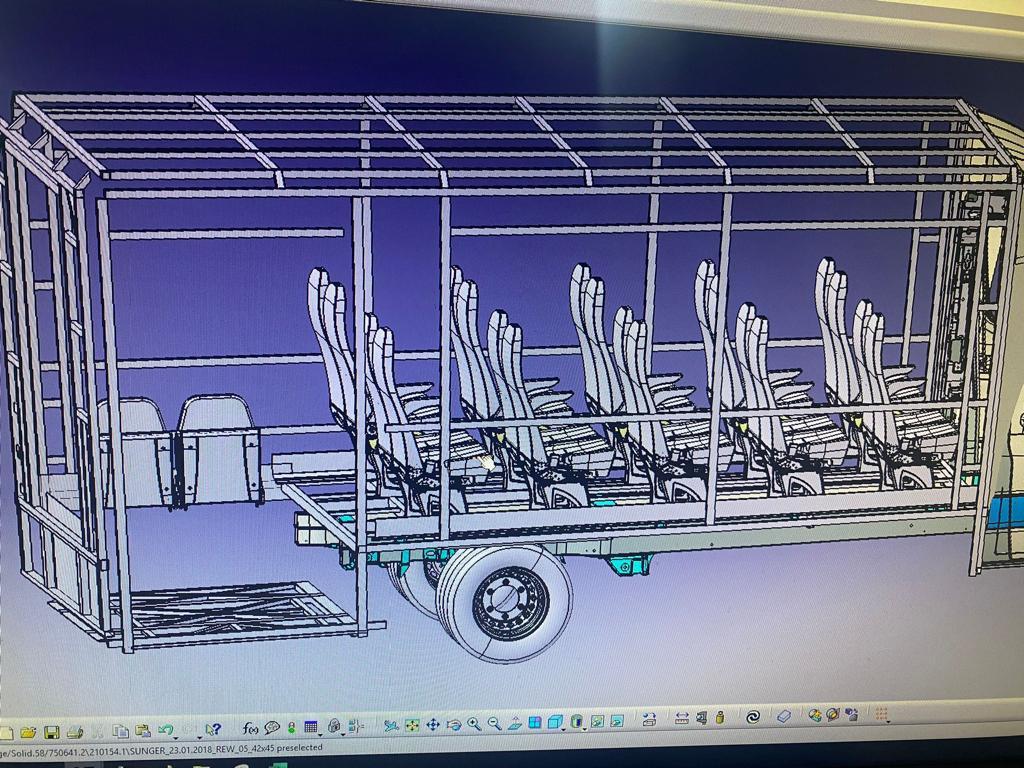The height and width of the screenshot is (768, 1024).
Task: Zoom In on the model
Action: click(x=474, y=724)
